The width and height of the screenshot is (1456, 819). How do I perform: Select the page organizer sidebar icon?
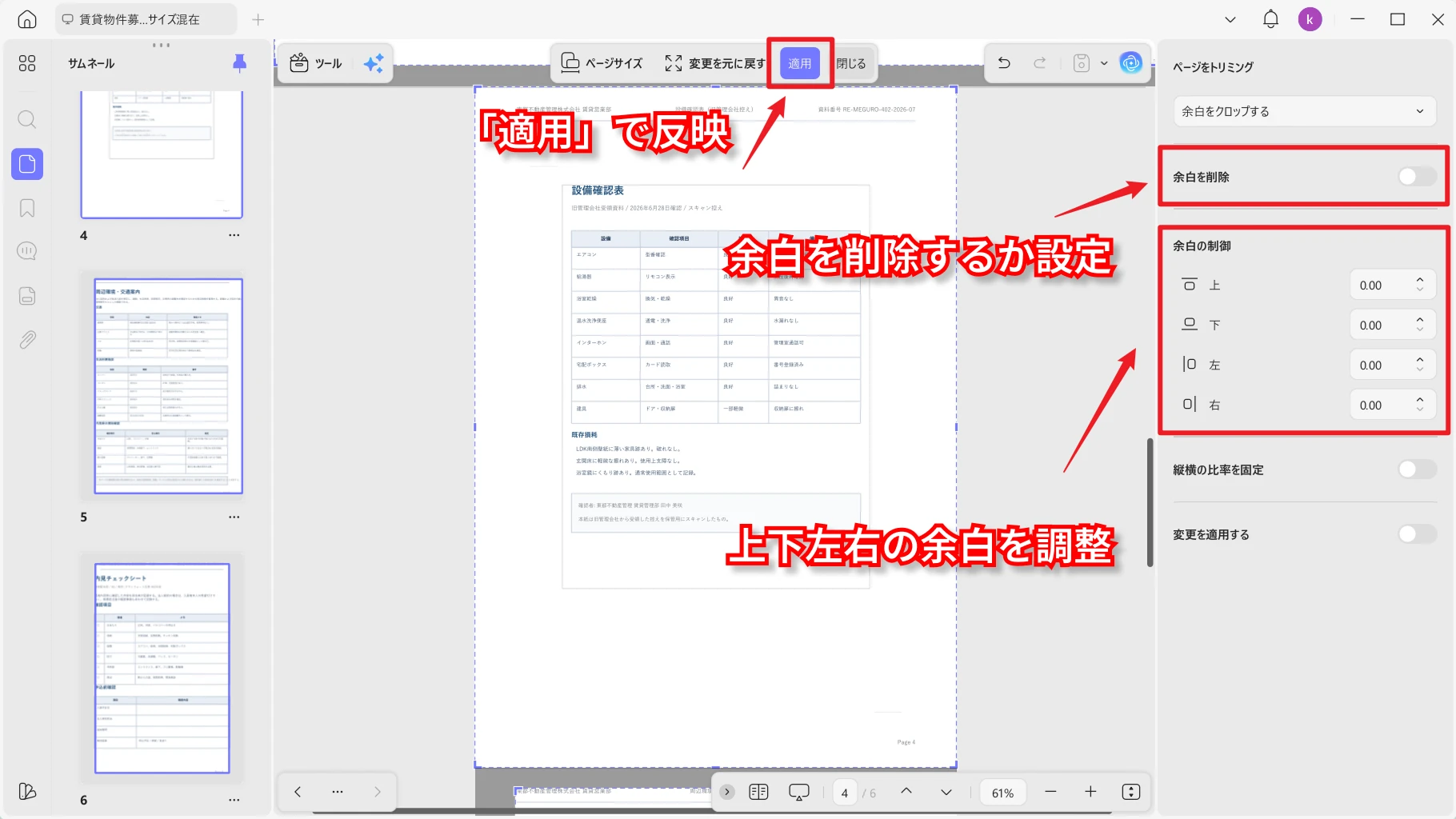click(x=27, y=164)
